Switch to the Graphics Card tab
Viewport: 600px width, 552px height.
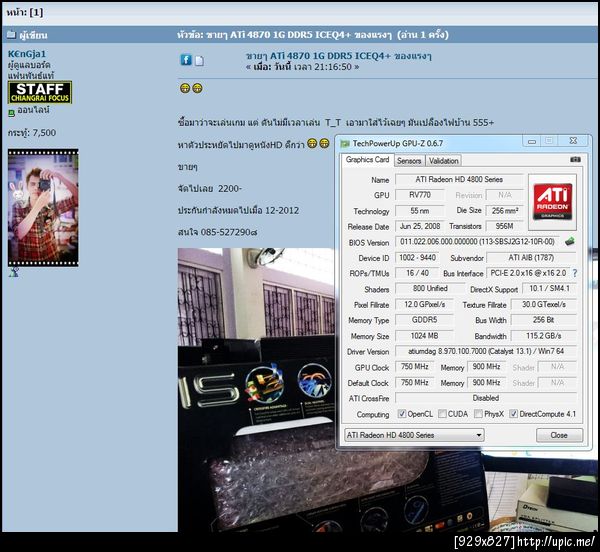pos(367,160)
